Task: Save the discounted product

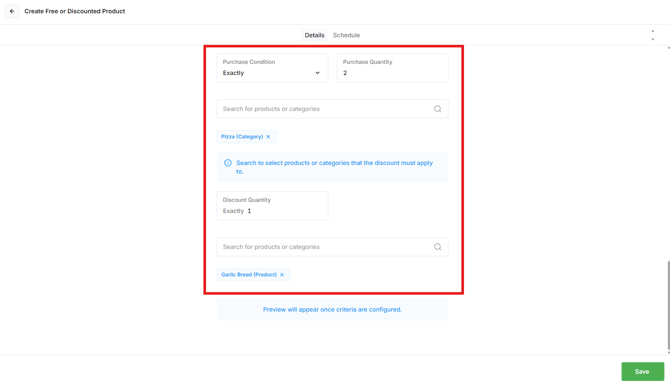Action: (642, 372)
